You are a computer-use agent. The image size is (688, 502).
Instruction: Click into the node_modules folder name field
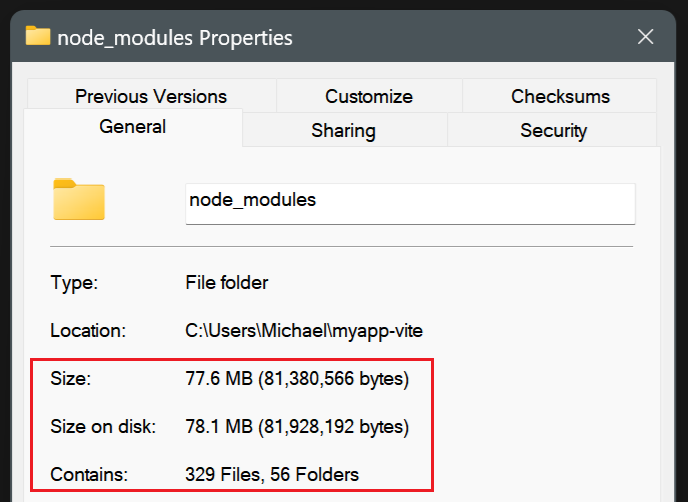[410, 204]
